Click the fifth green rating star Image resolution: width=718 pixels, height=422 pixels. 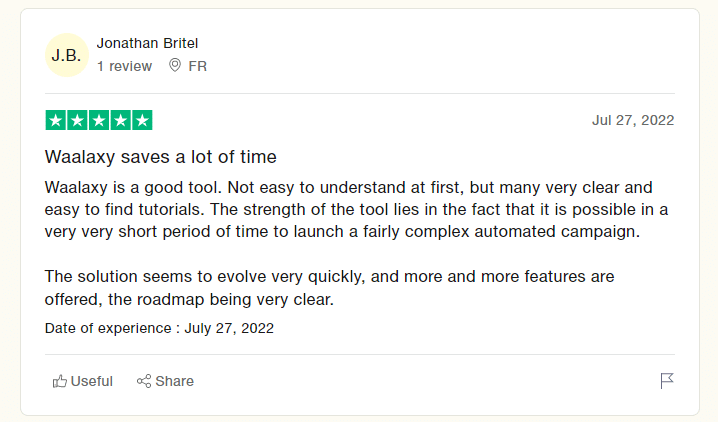pyautogui.click(x=142, y=120)
